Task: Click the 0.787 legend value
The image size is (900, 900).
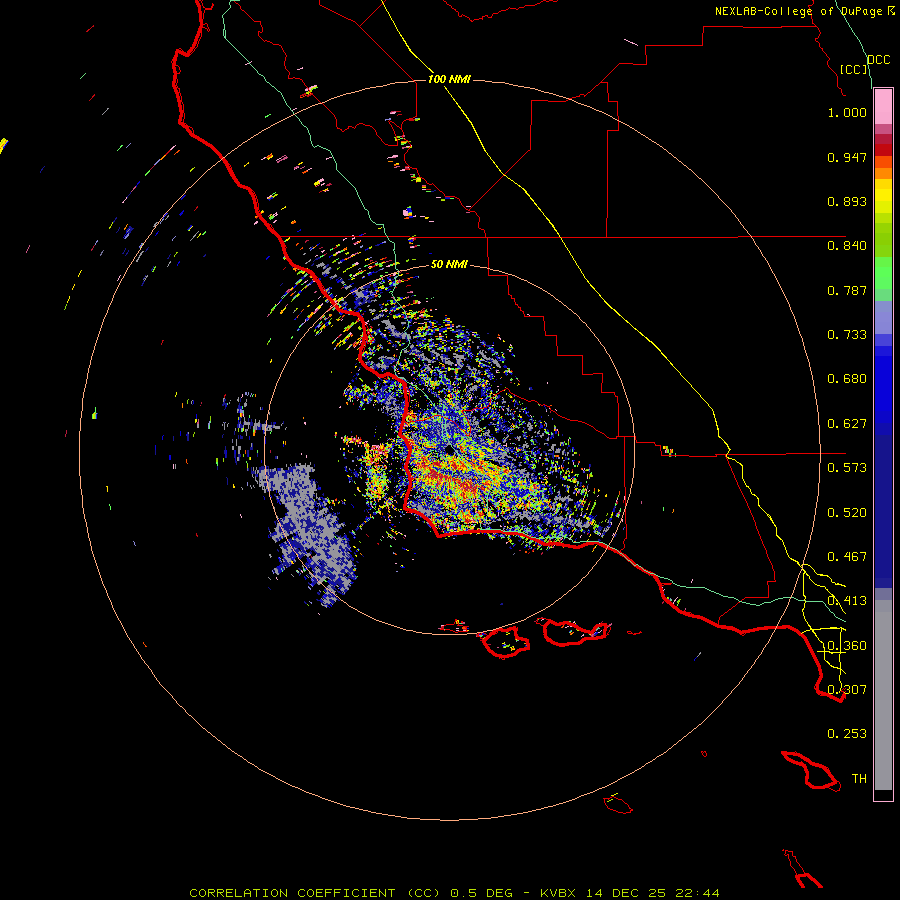Action: click(x=847, y=290)
